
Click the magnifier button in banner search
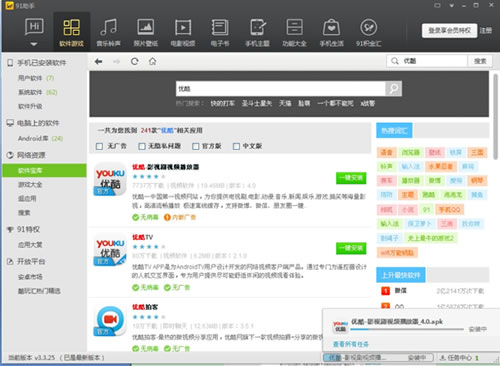point(393,89)
